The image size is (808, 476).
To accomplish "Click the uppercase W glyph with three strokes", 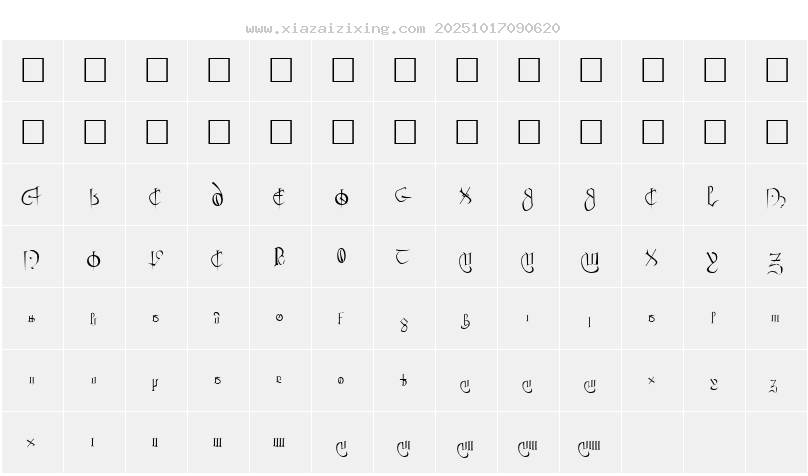I will point(589,262).
